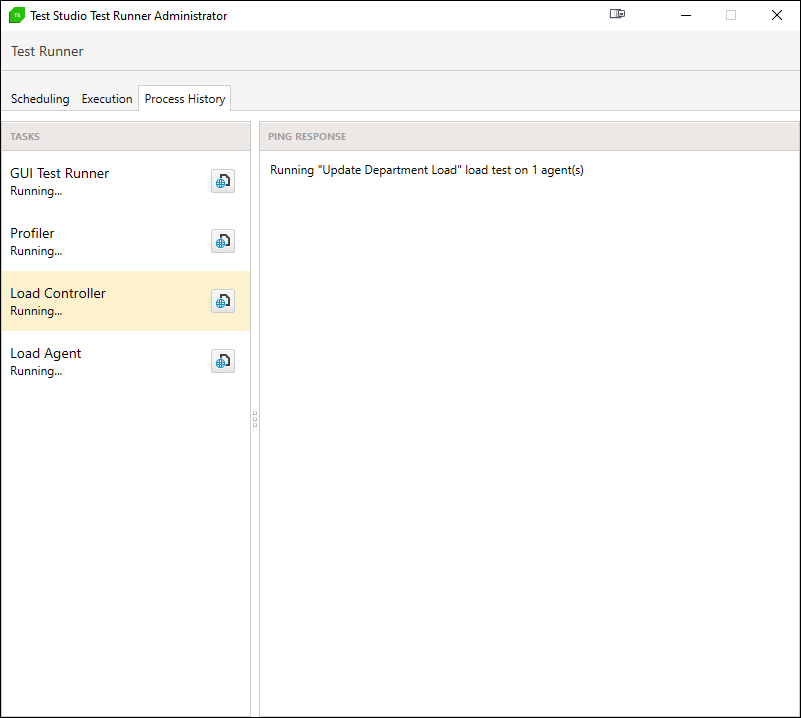Ping the Load Agent task

click(x=223, y=361)
